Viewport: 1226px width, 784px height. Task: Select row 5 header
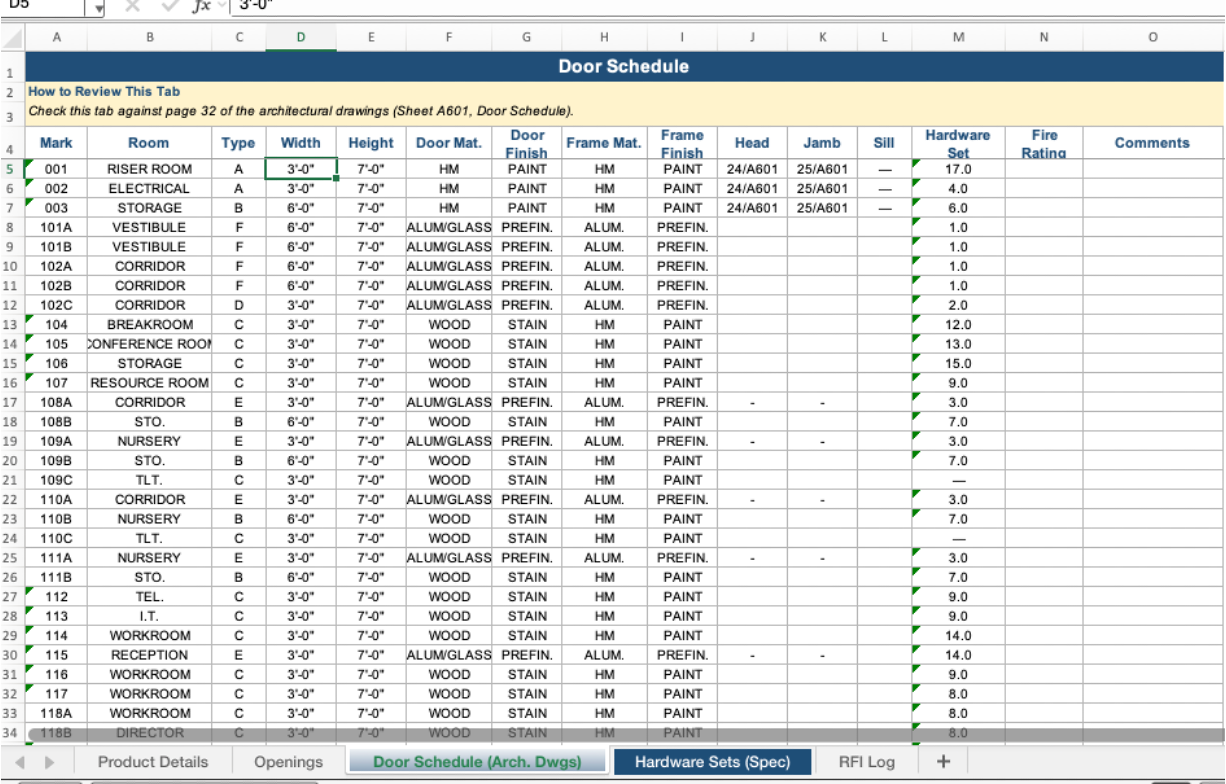[12, 169]
